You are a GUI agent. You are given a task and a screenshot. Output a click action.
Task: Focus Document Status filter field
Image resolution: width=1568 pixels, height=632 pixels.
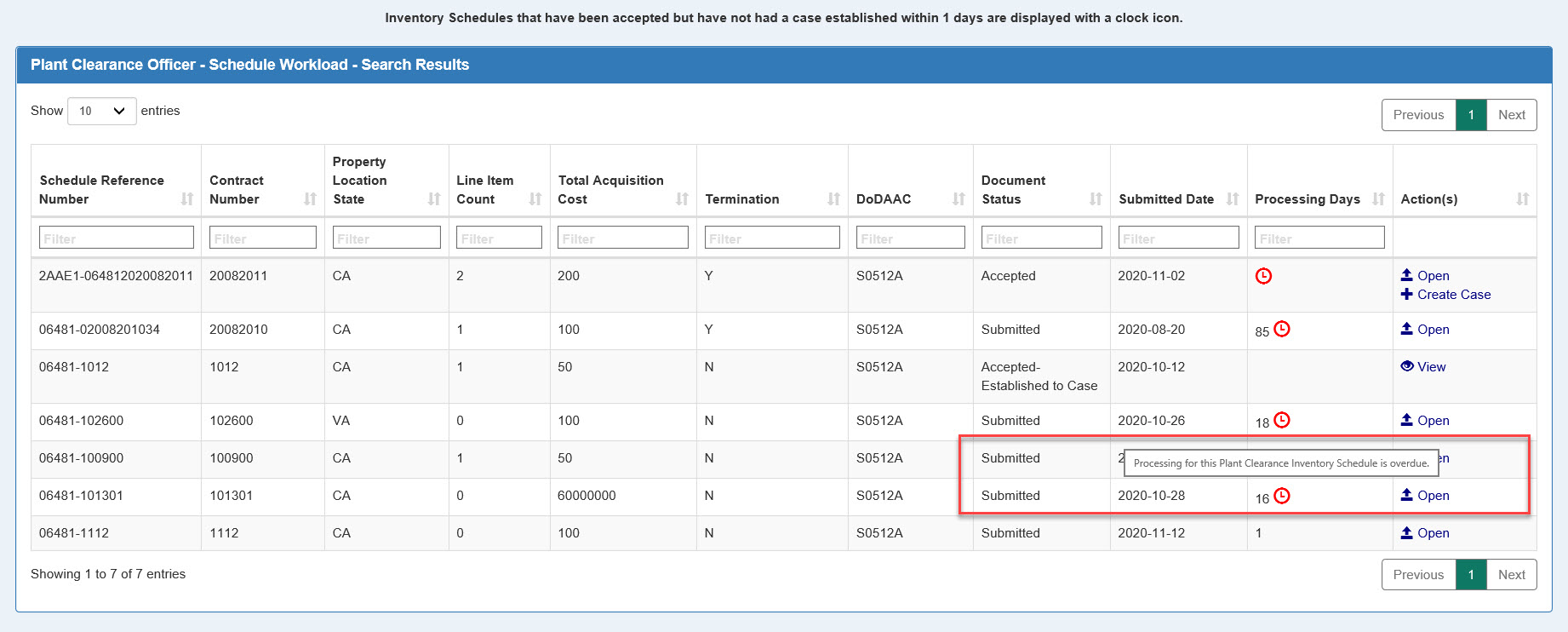[1042, 238]
